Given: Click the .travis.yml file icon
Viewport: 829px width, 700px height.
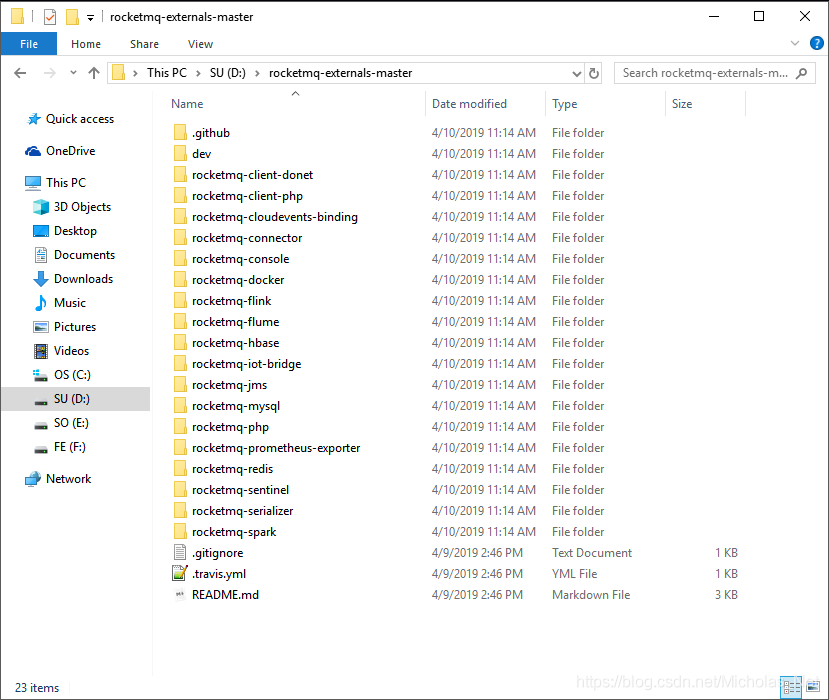Looking at the screenshot, I should (x=180, y=574).
